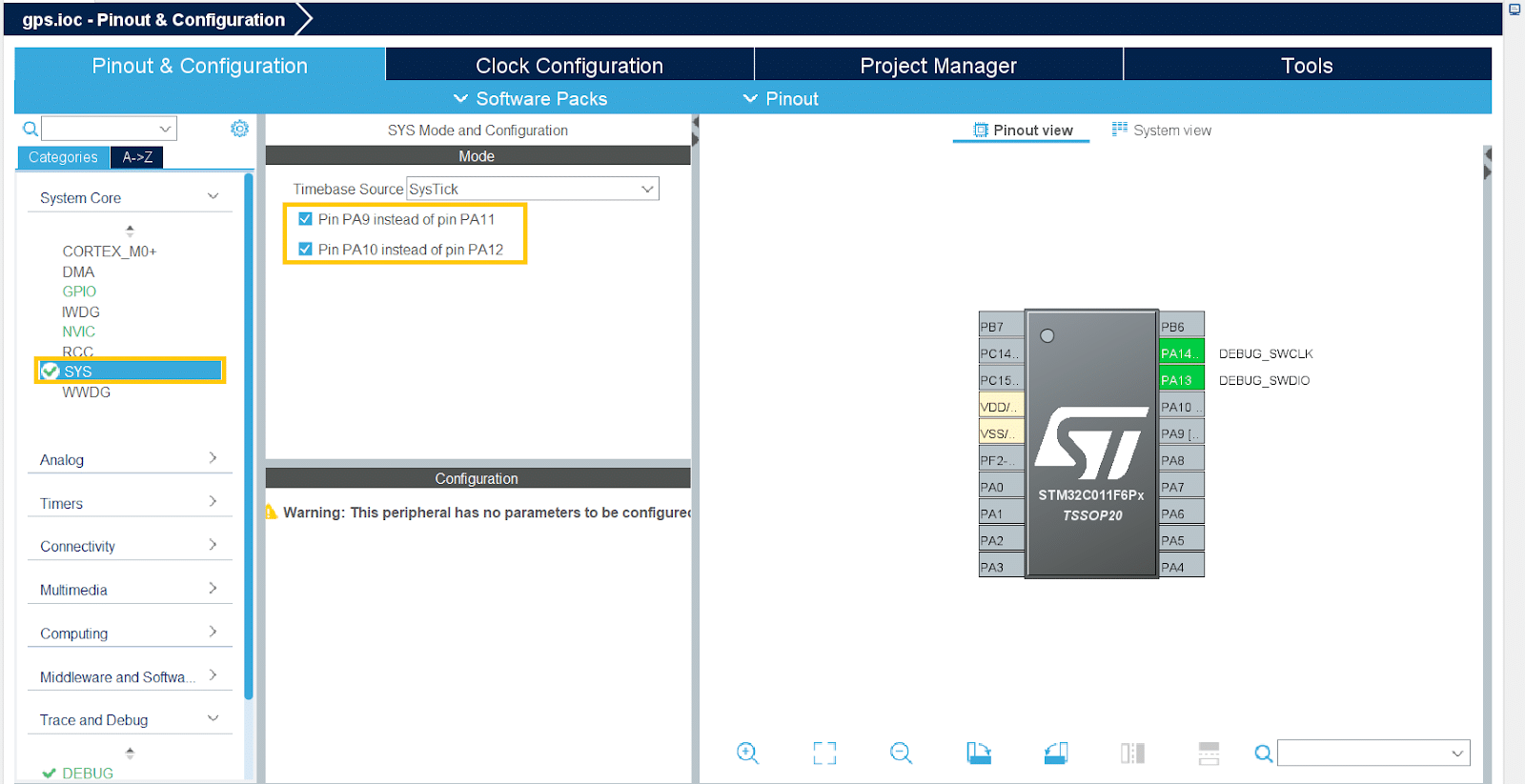Select GPIO in the System Core list
The width and height of the screenshot is (1525, 784).
(x=79, y=291)
